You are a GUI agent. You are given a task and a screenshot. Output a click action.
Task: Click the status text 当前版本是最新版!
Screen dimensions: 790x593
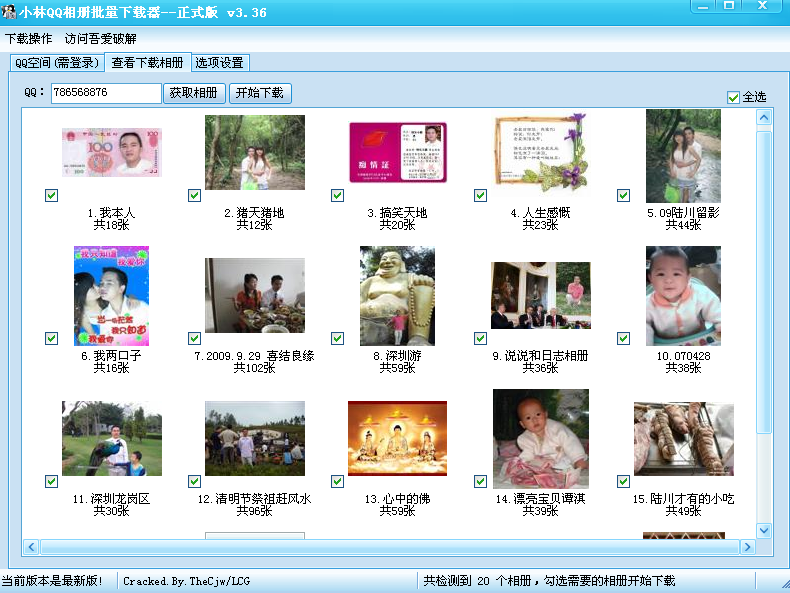point(52,581)
